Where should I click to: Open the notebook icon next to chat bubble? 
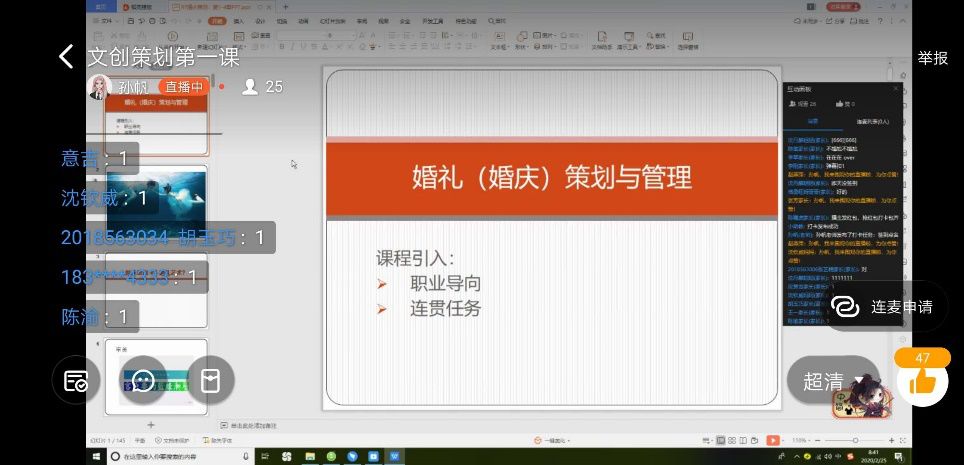click(210, 381)
